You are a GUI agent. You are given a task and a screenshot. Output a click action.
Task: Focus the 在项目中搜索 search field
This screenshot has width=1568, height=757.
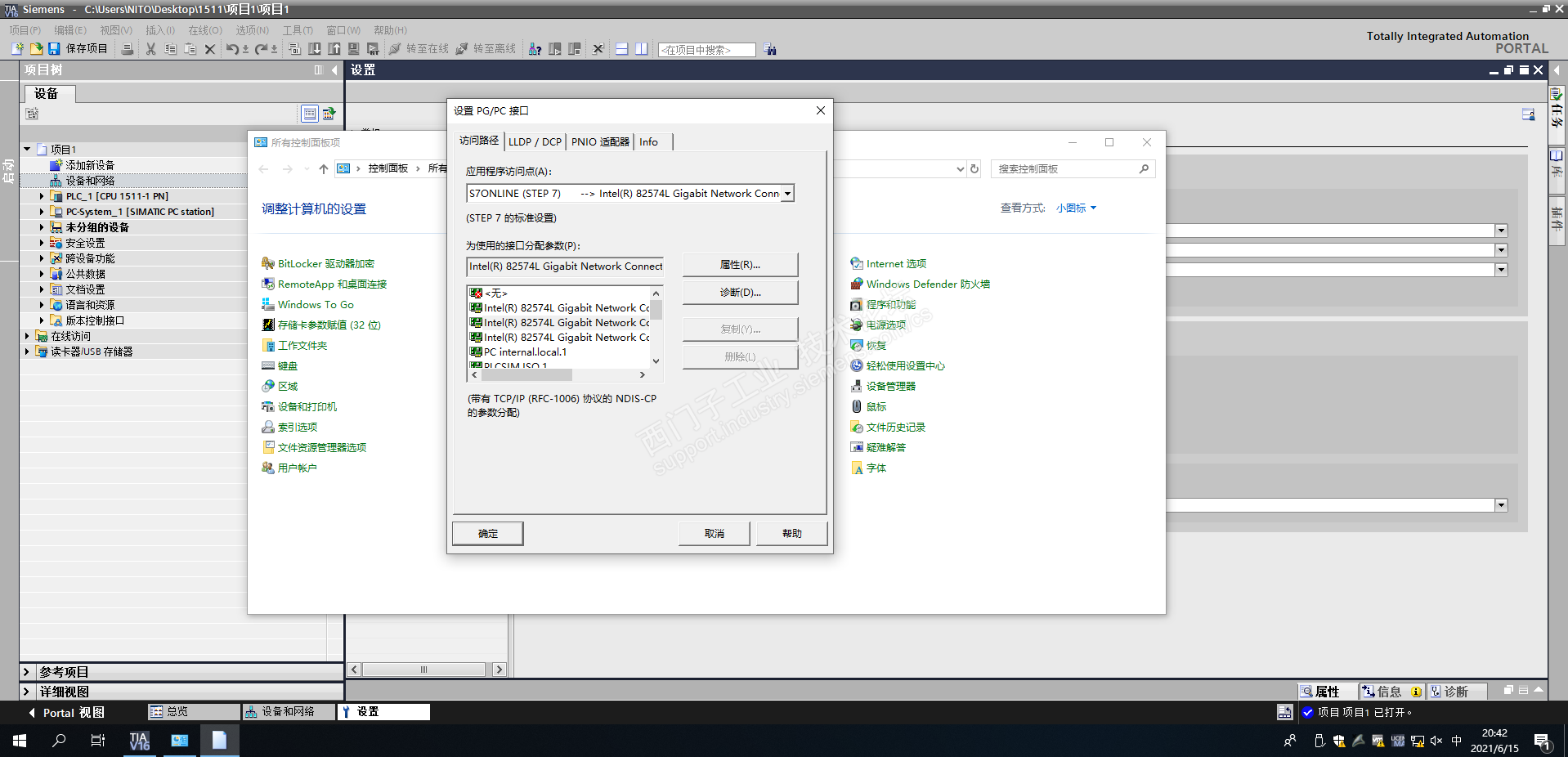pos(707,50)
